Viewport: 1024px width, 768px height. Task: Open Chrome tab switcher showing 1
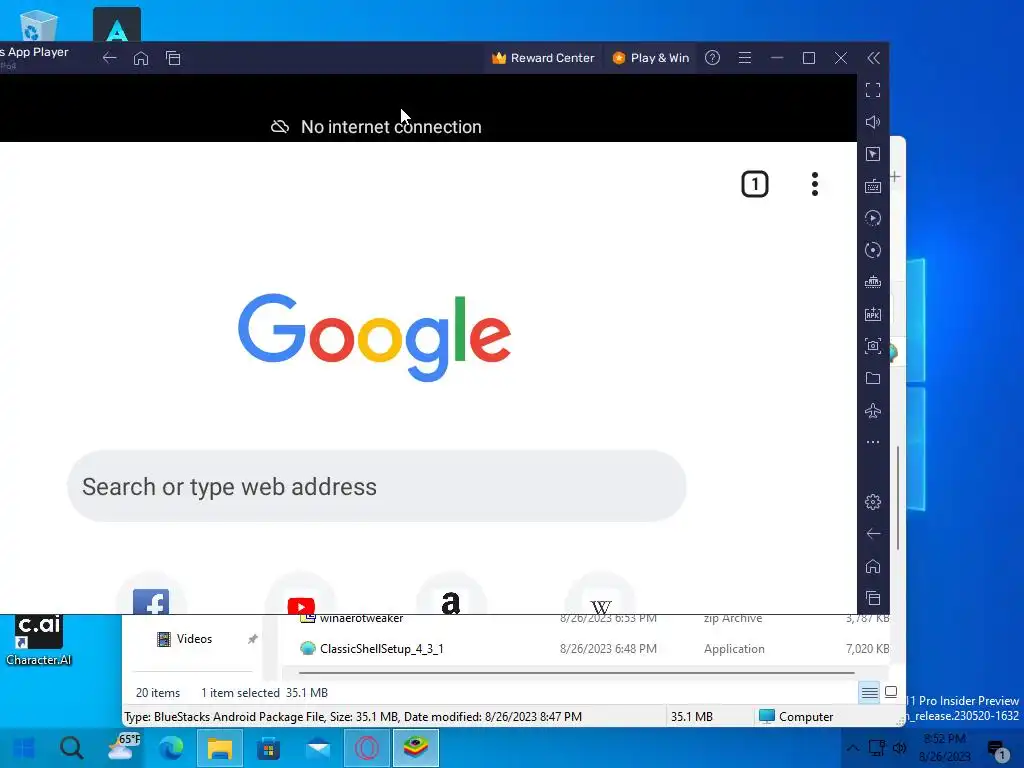pos(755,184)
